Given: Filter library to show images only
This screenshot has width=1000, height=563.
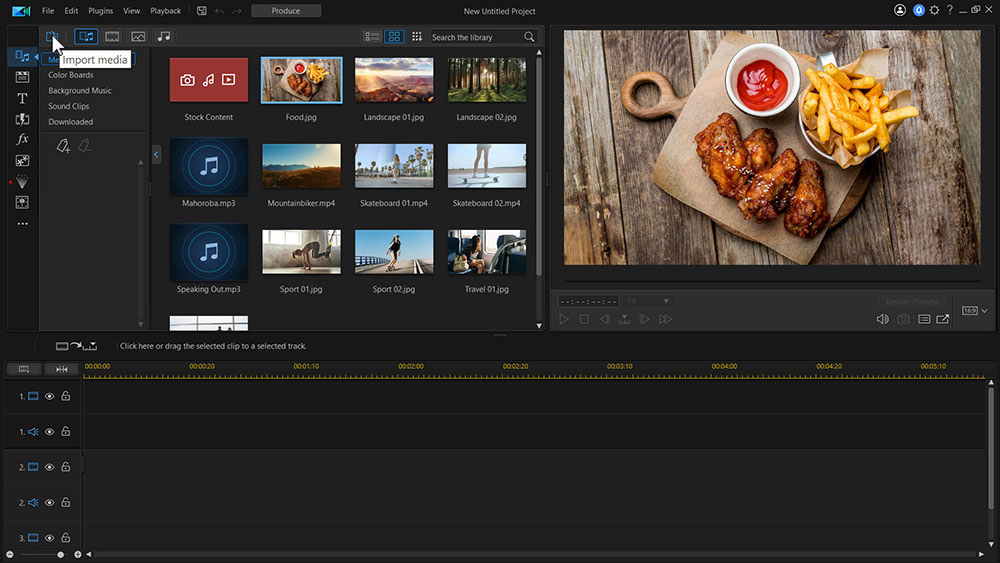Looking at the screenshot, I should [138, 37].
